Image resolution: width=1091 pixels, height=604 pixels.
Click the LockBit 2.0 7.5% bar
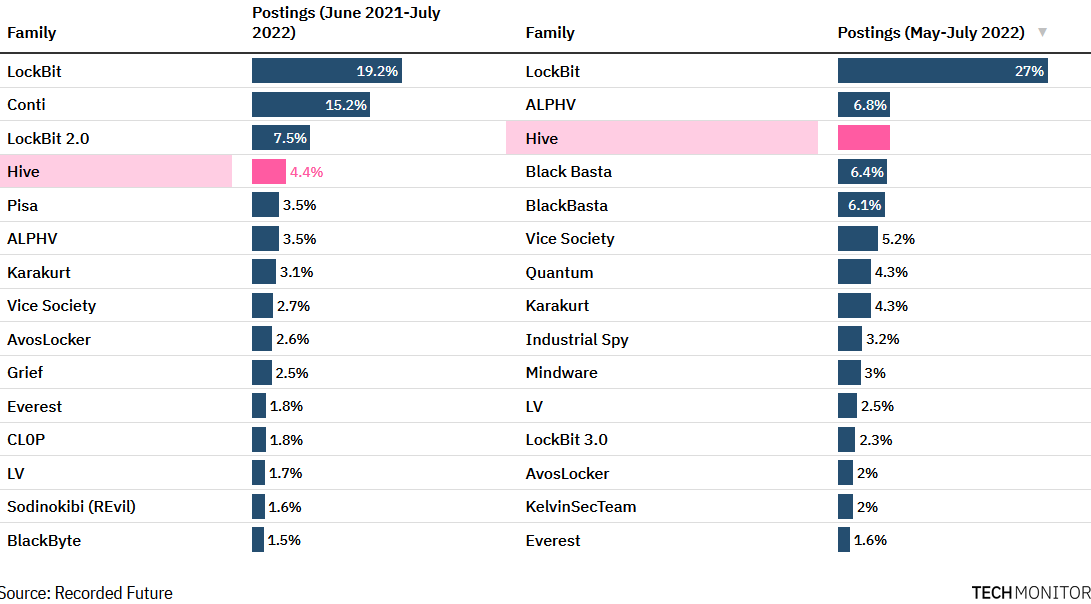280,138
